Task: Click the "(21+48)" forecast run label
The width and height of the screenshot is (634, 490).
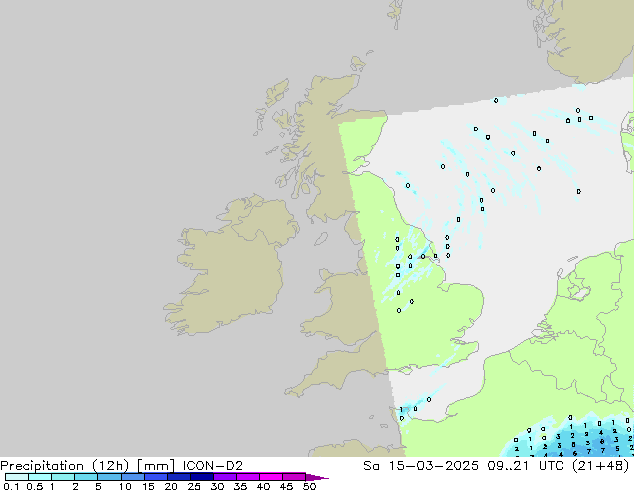Action: [601, 466]
